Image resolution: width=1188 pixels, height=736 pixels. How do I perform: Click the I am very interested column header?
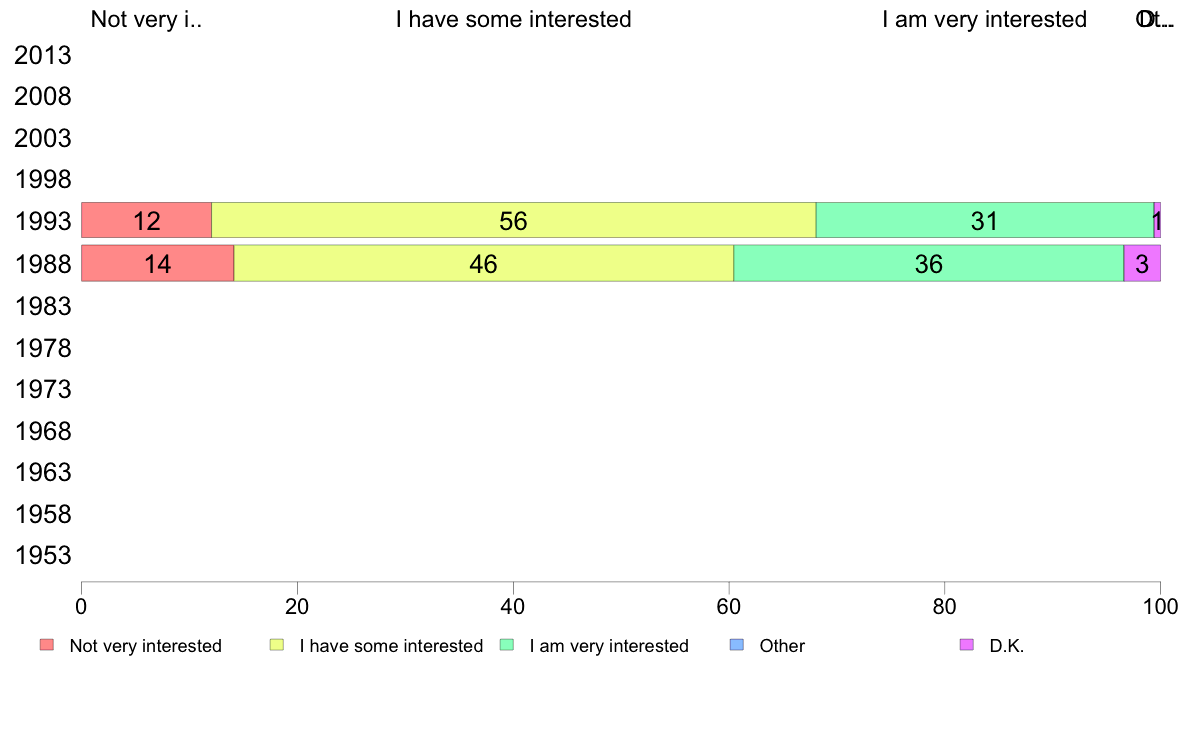[x=984, y=19]
